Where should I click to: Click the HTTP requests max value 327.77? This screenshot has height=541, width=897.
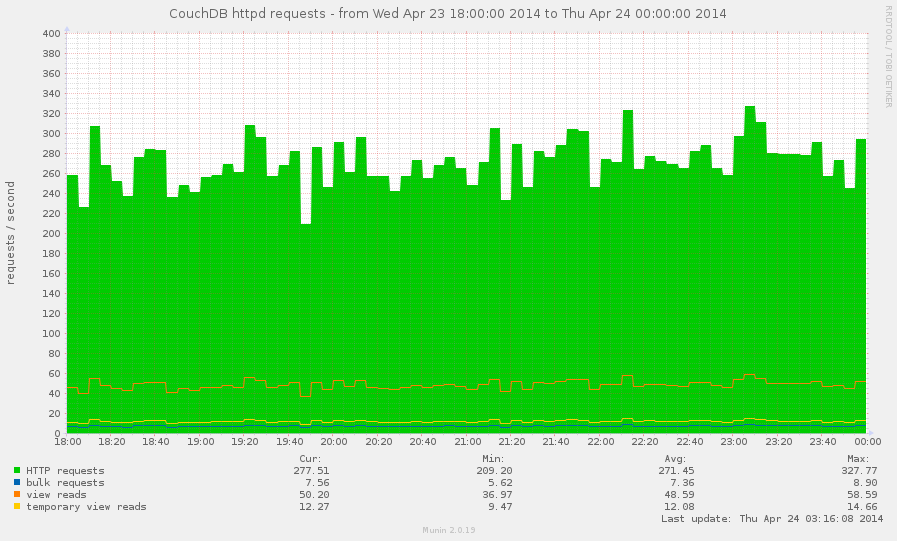pos(859,471)
